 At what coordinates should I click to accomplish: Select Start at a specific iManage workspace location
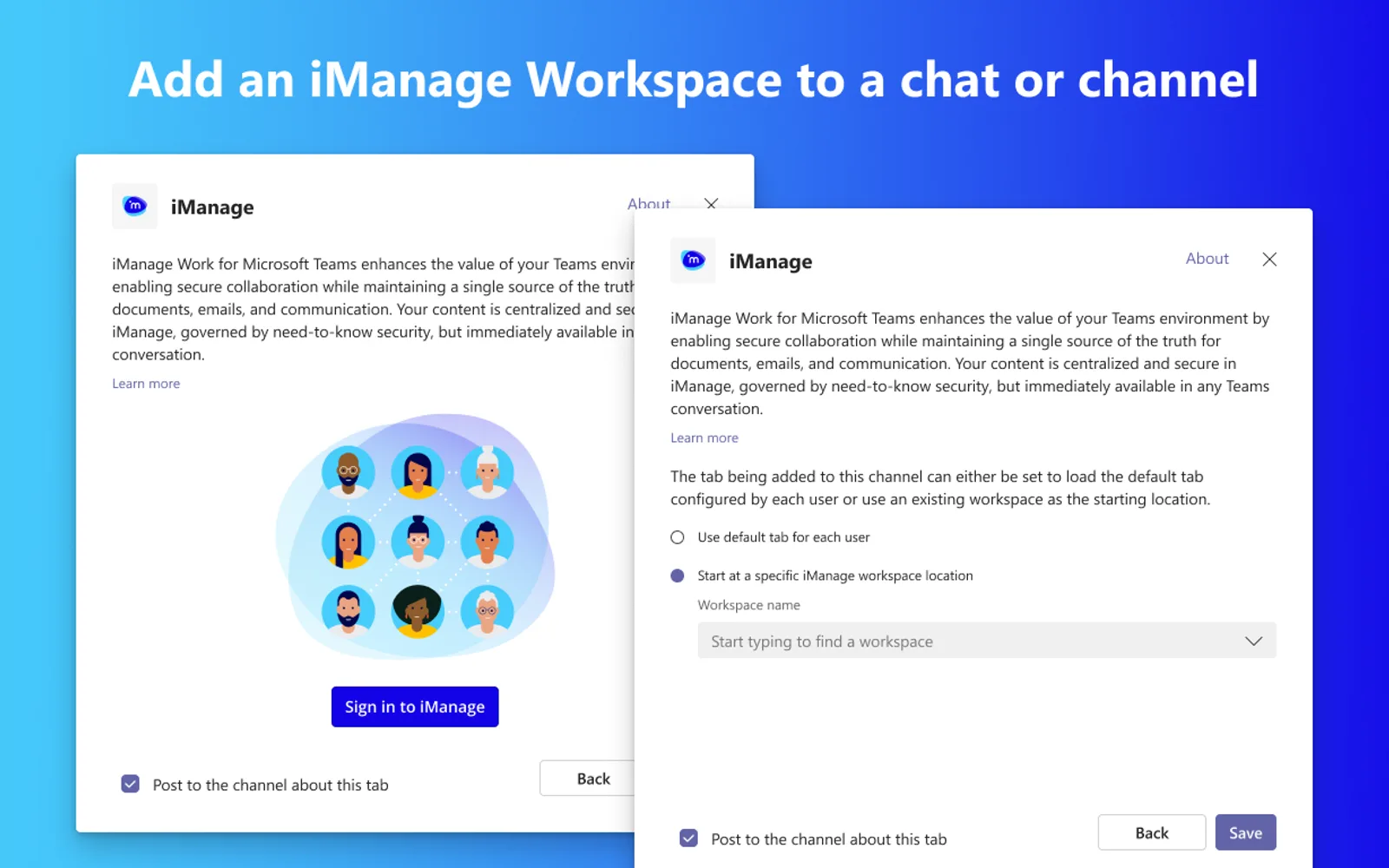tap(677, 575)
